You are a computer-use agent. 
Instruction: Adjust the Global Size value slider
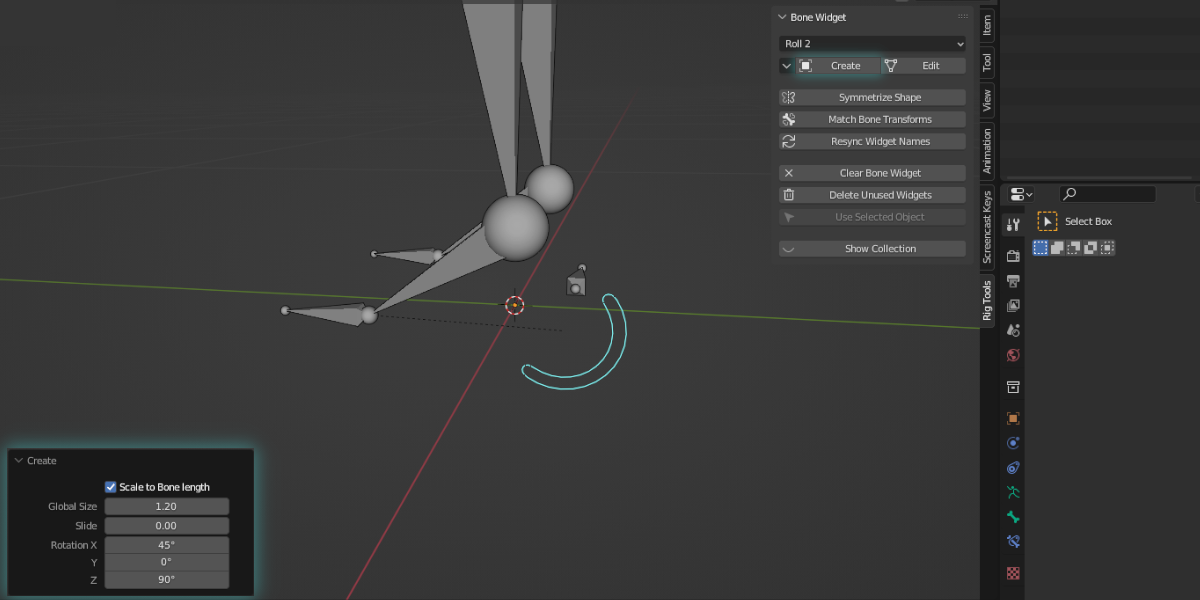(x=166, y=506)
